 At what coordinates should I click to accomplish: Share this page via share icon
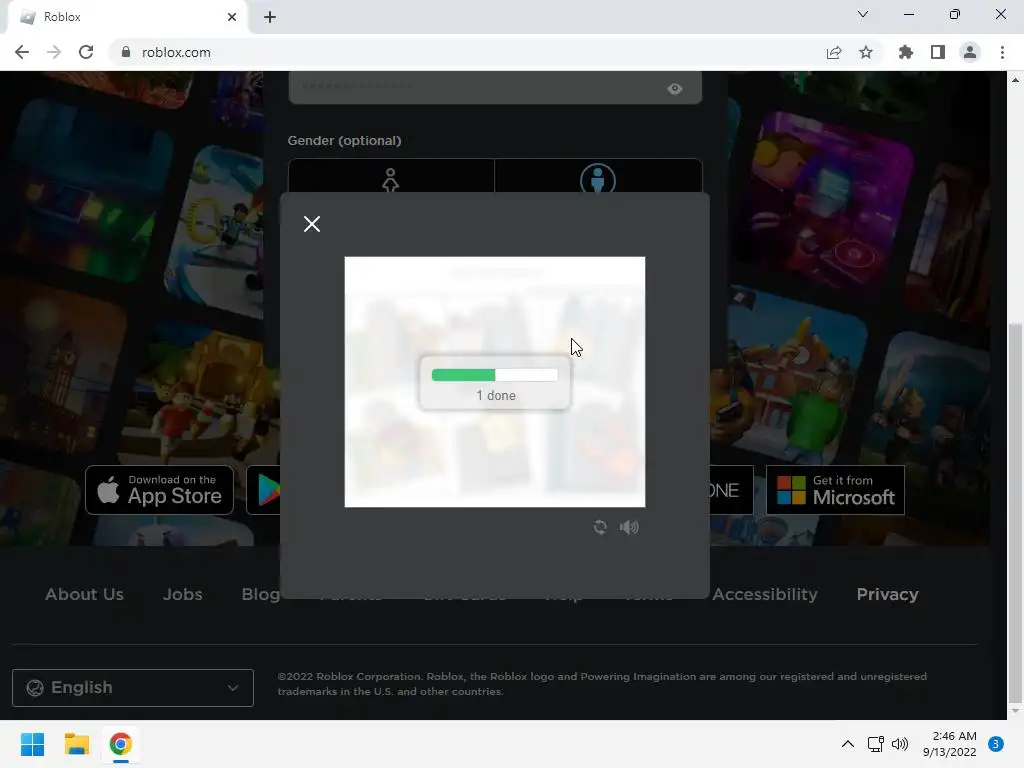[834, 52]
